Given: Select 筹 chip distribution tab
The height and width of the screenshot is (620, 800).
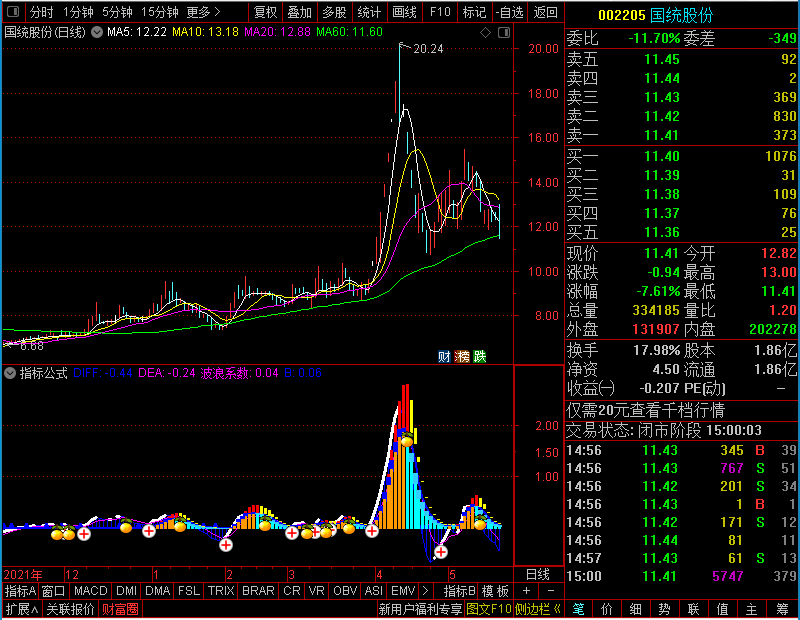Looking at the screenshot, I should [x=782, y=609].
